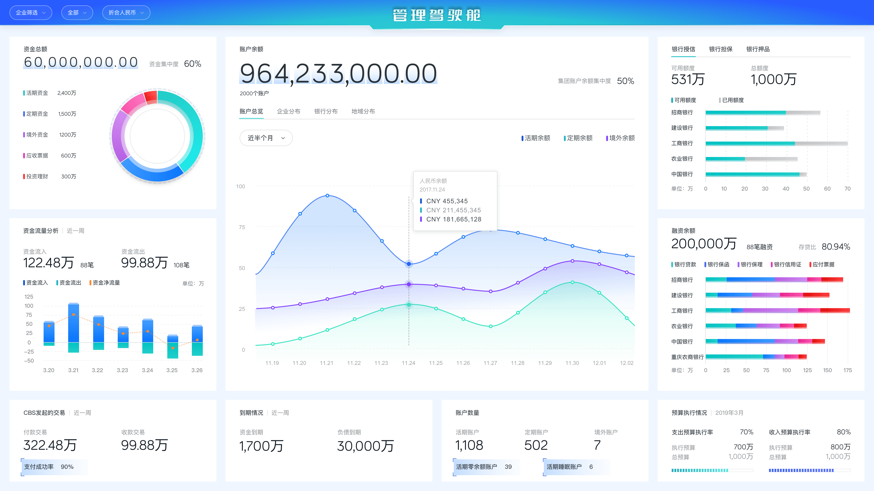Expand the 全部 dropdown in header
Viewport: 874px width, 491px height.
76,13
